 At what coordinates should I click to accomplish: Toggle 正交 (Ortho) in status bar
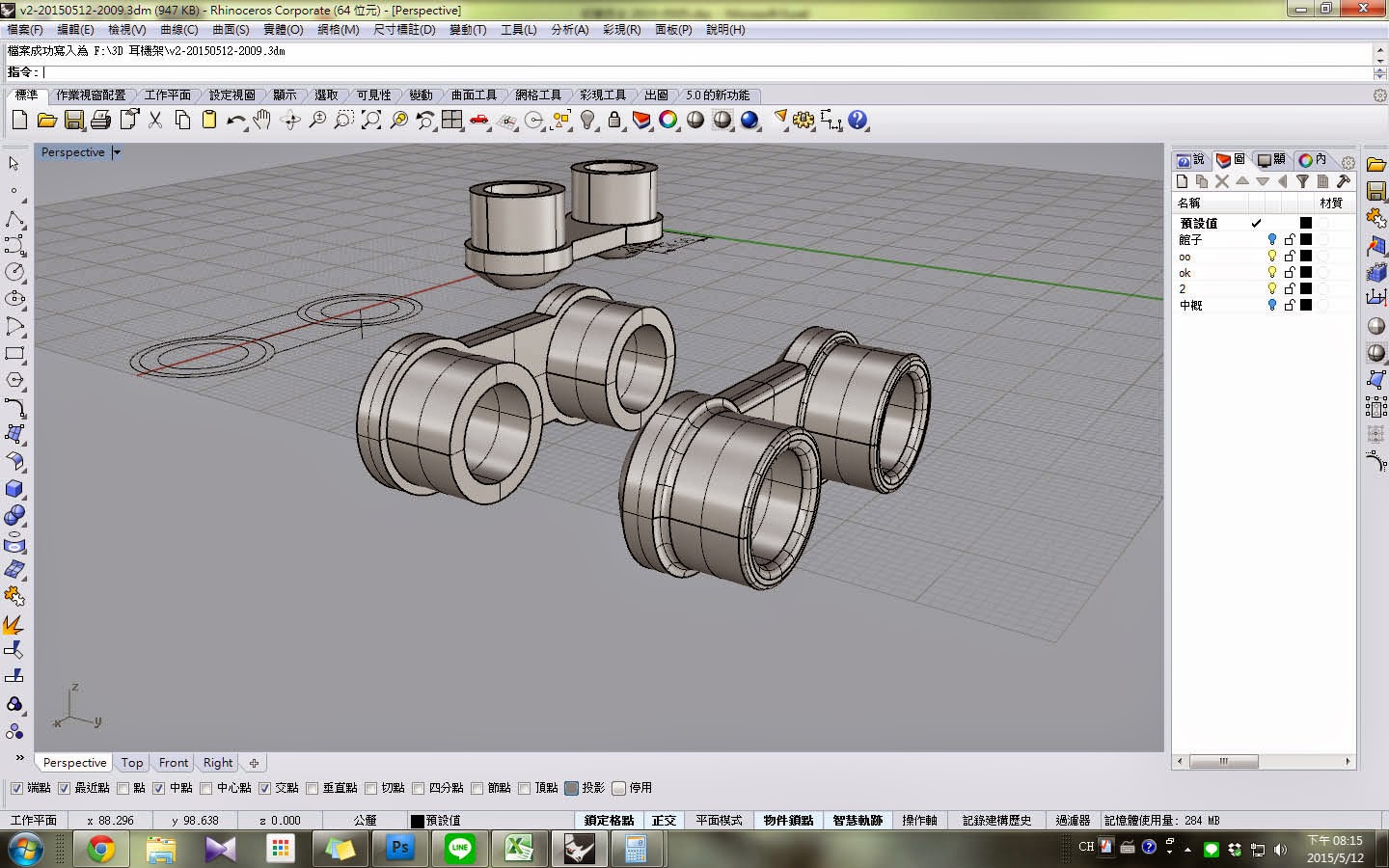[x=664, y=820]
